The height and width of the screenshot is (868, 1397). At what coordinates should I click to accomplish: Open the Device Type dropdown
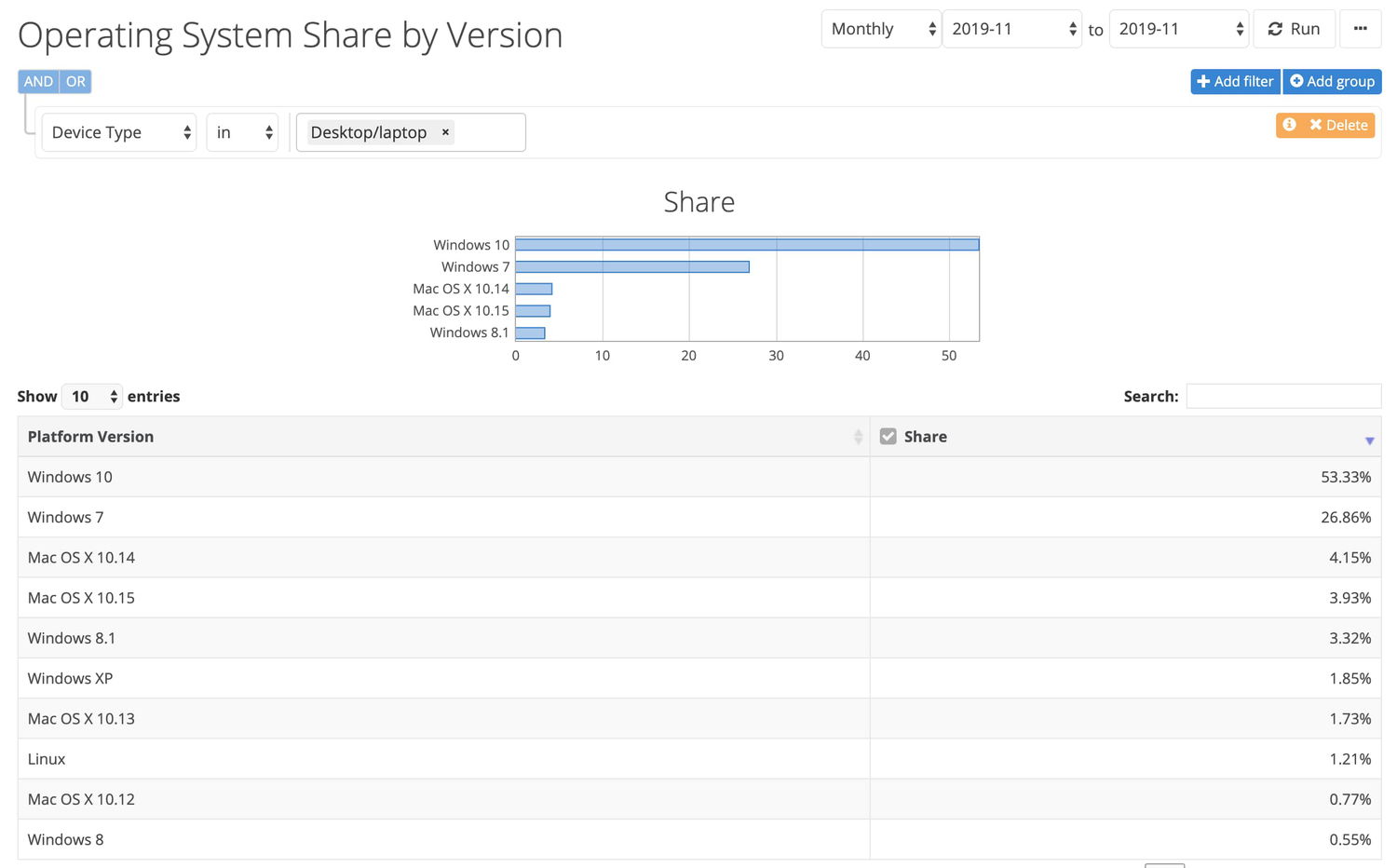coord(118,132)
